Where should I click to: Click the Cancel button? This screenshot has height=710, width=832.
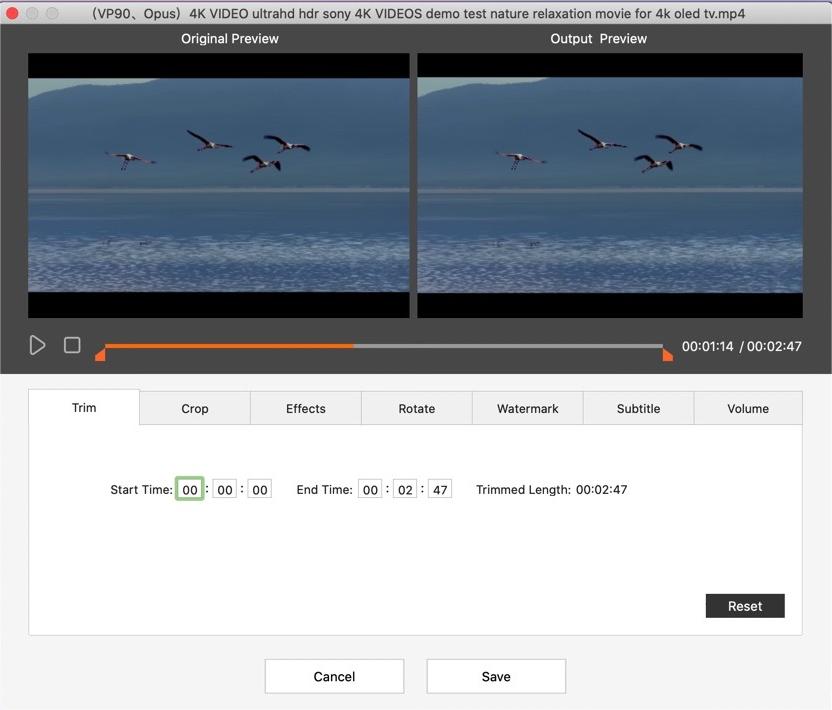tap(334, 676)
